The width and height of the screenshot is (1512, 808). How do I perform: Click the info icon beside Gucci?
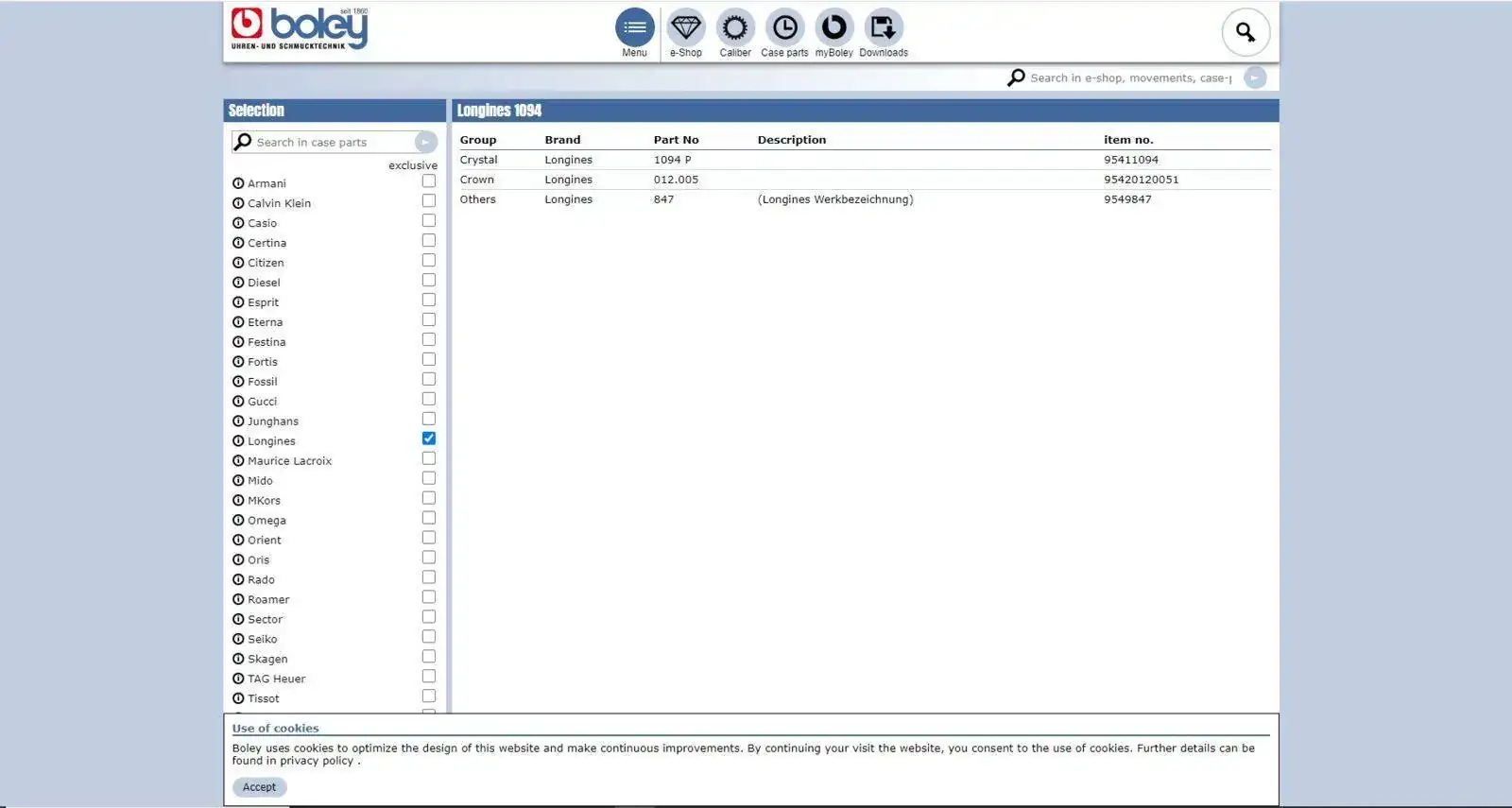238,402
